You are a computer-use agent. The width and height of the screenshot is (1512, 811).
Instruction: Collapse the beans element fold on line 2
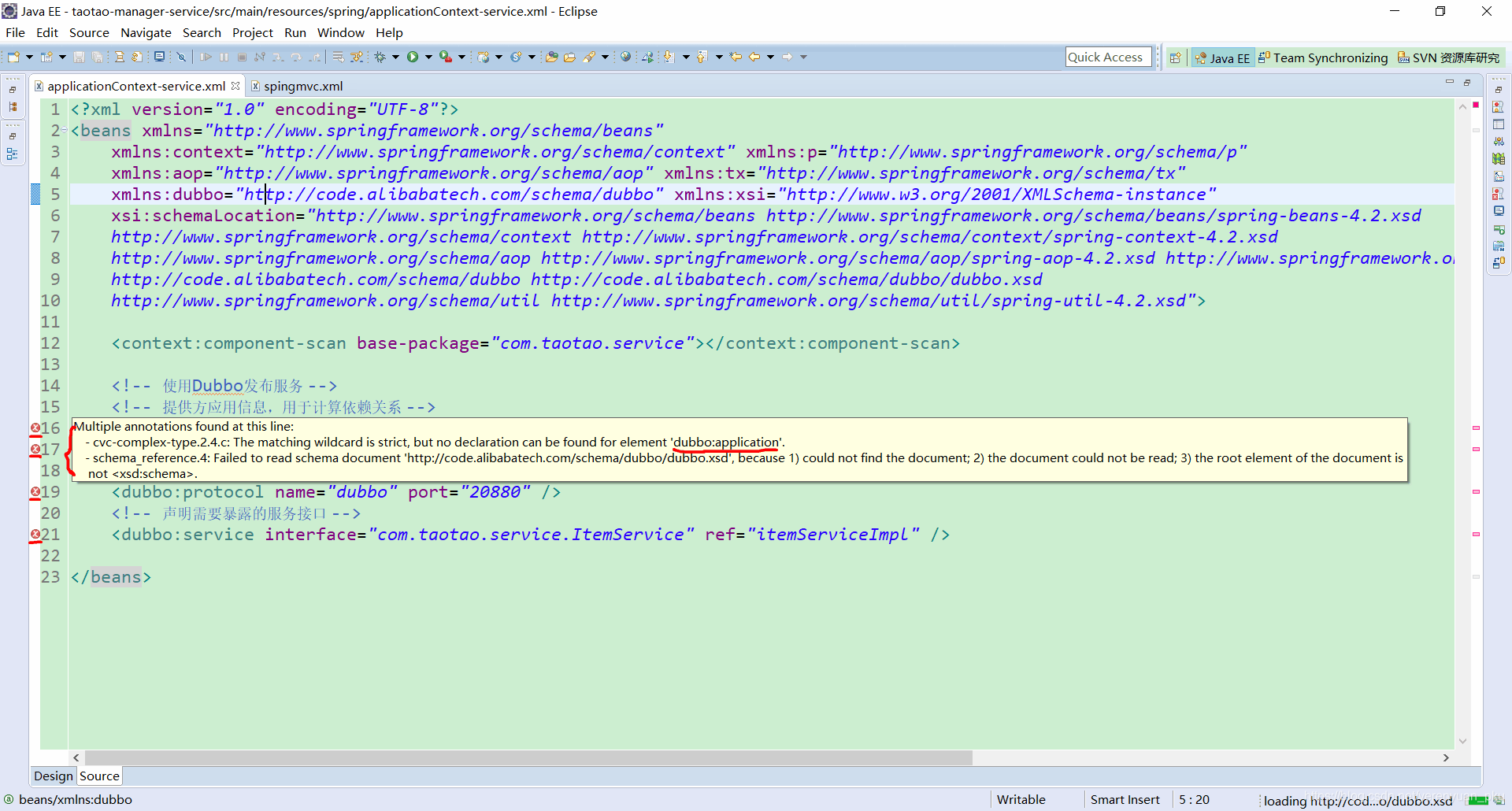[x=65, y=131]
